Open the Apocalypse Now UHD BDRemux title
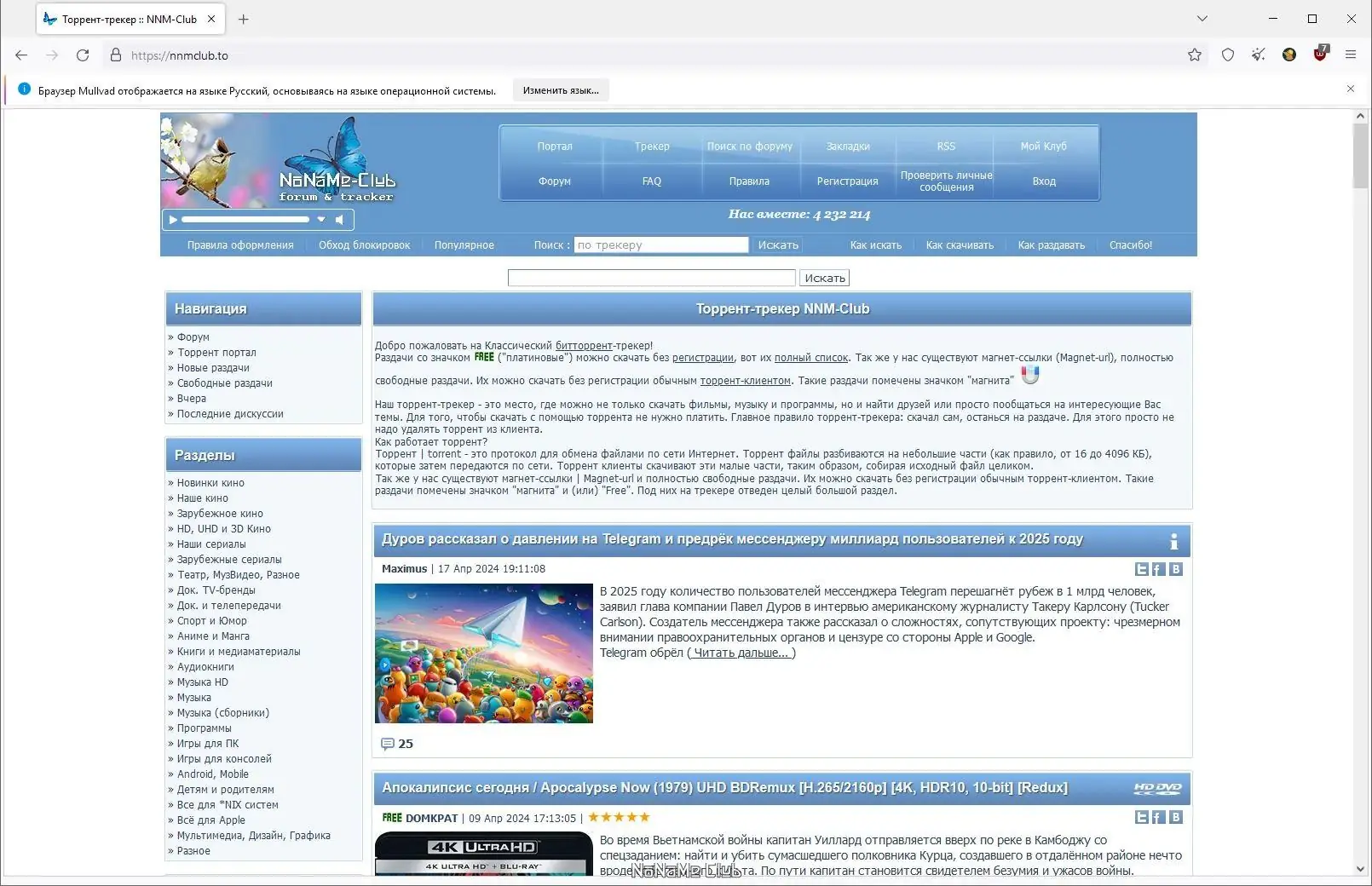This screenshot has height=886, width=1372. click(724, 788)
